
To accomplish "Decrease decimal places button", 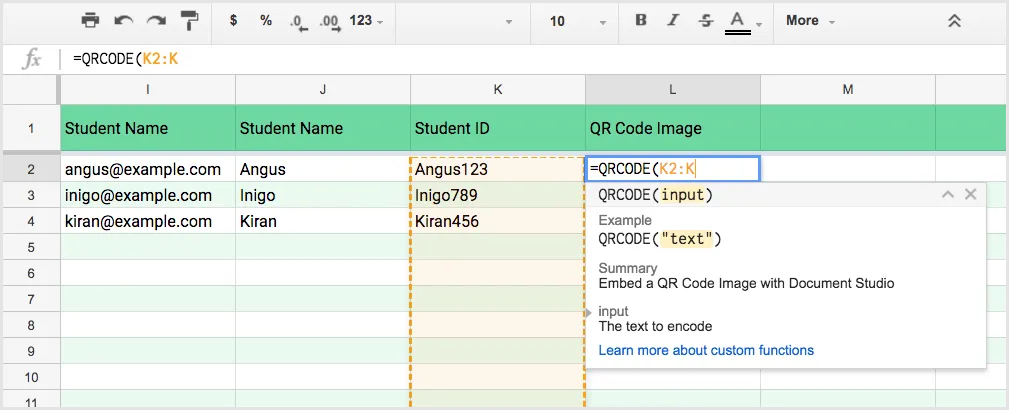I will [x=297, y=21].
